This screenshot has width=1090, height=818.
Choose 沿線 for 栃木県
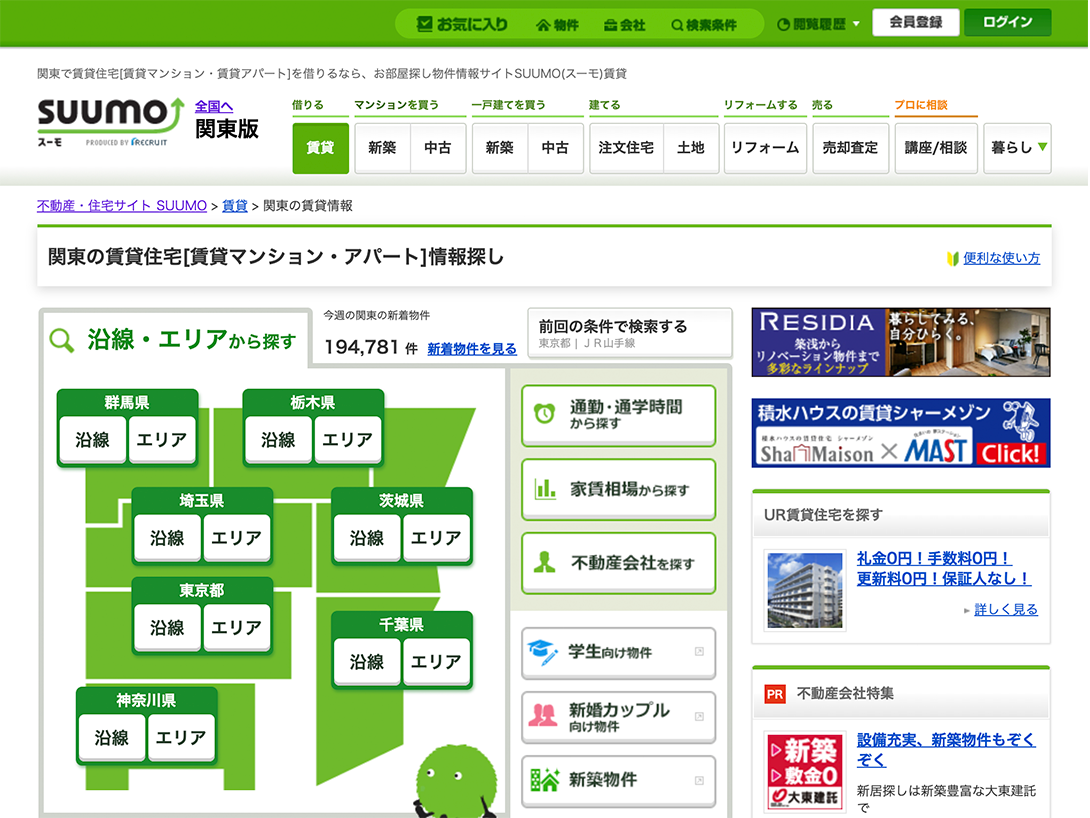click(278, 439)
